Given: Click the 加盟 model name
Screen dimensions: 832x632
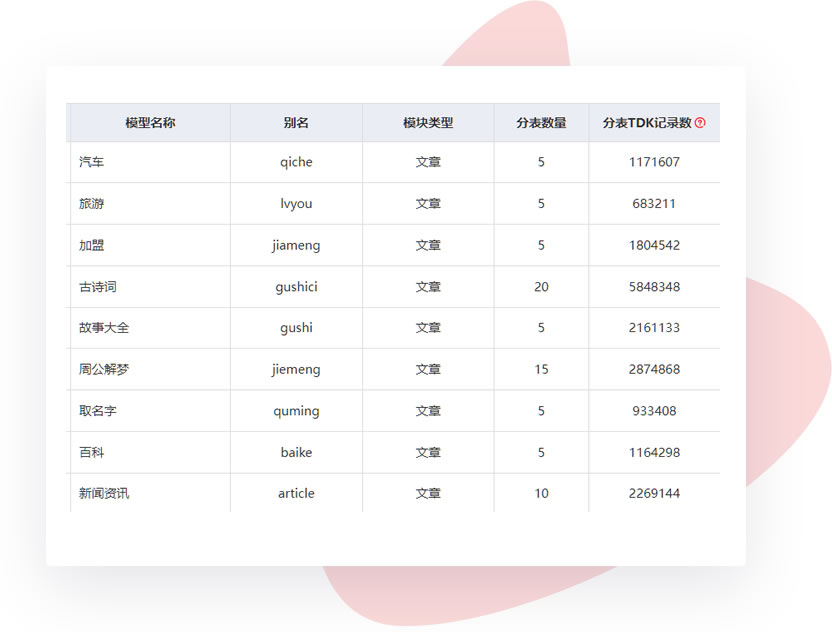Looking at the screenshot, I should (92, 245).
